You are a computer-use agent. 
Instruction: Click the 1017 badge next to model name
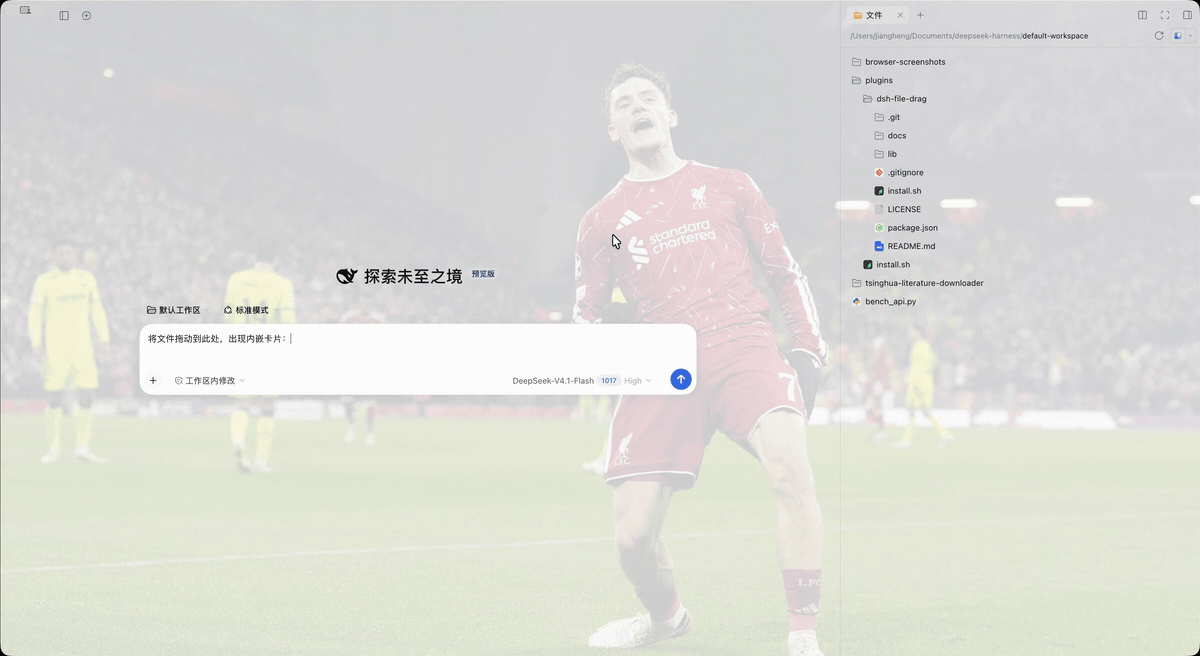608,381
